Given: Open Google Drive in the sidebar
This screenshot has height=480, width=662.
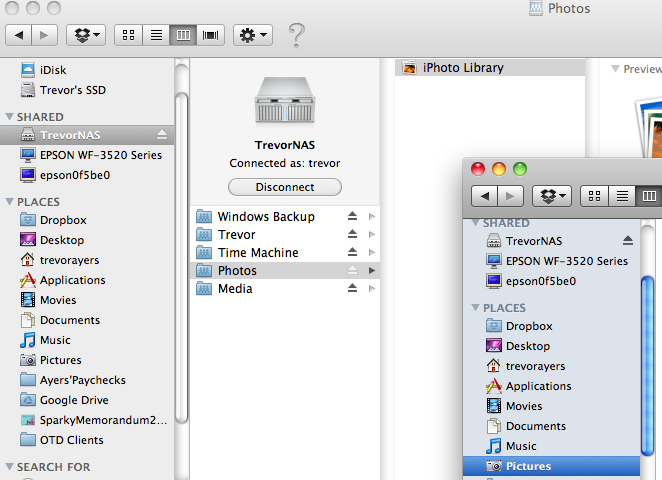Looking at the screenshot, I should coord(87,400).
